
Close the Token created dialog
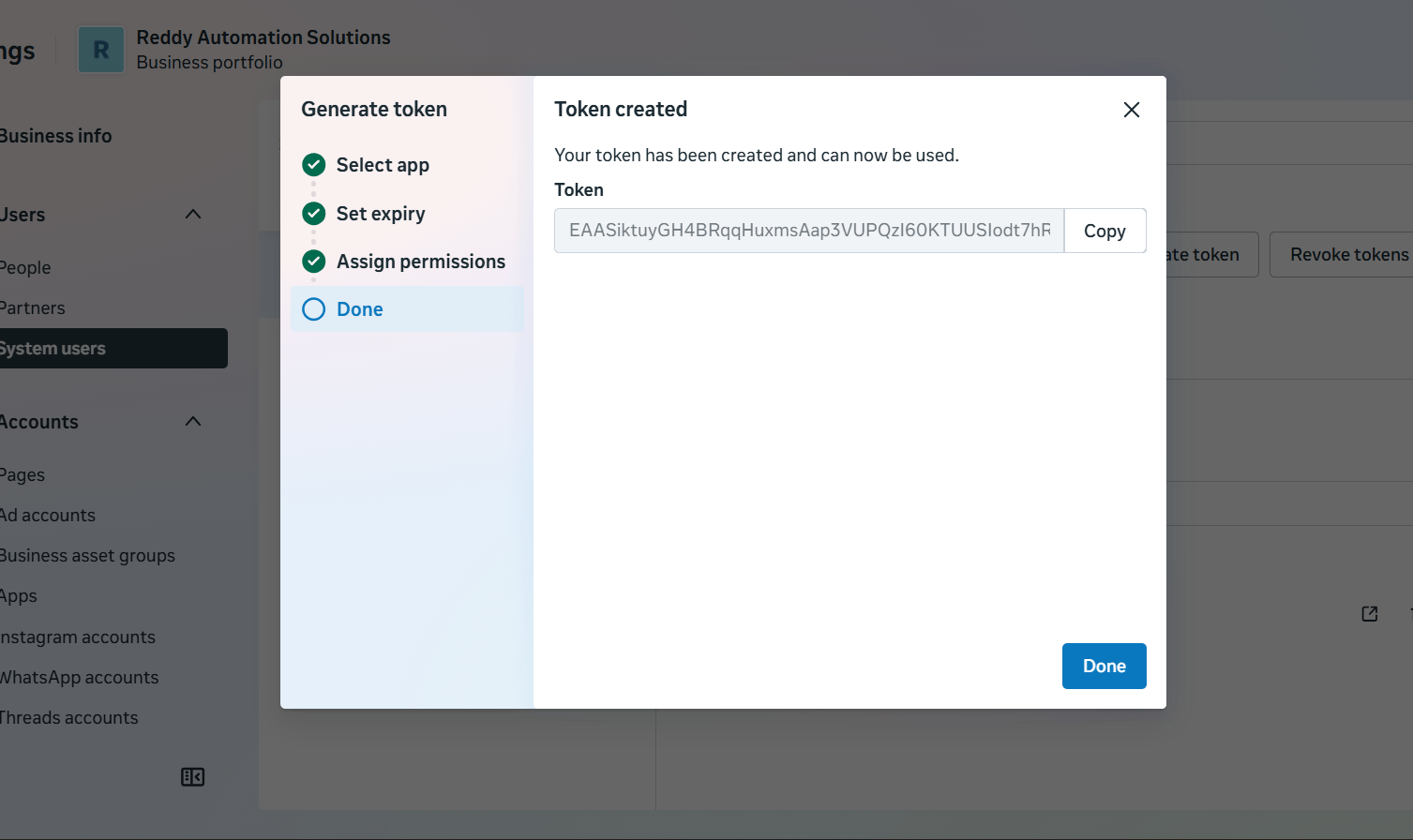1132,110
